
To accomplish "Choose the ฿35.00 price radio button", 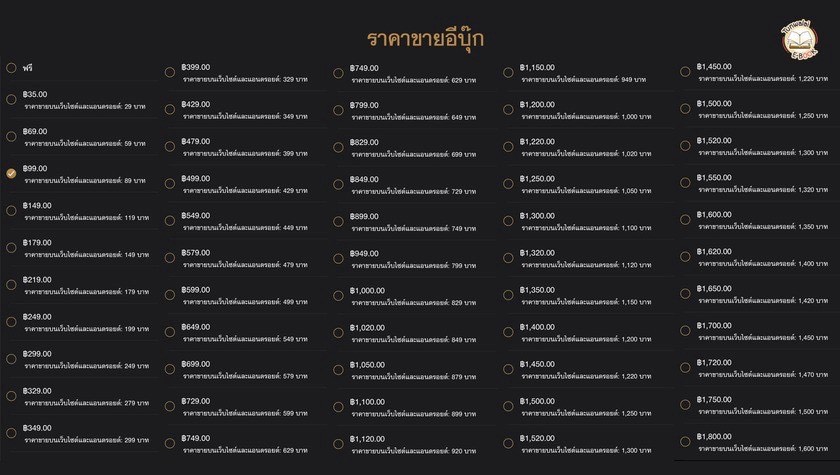I will (11, 99).
